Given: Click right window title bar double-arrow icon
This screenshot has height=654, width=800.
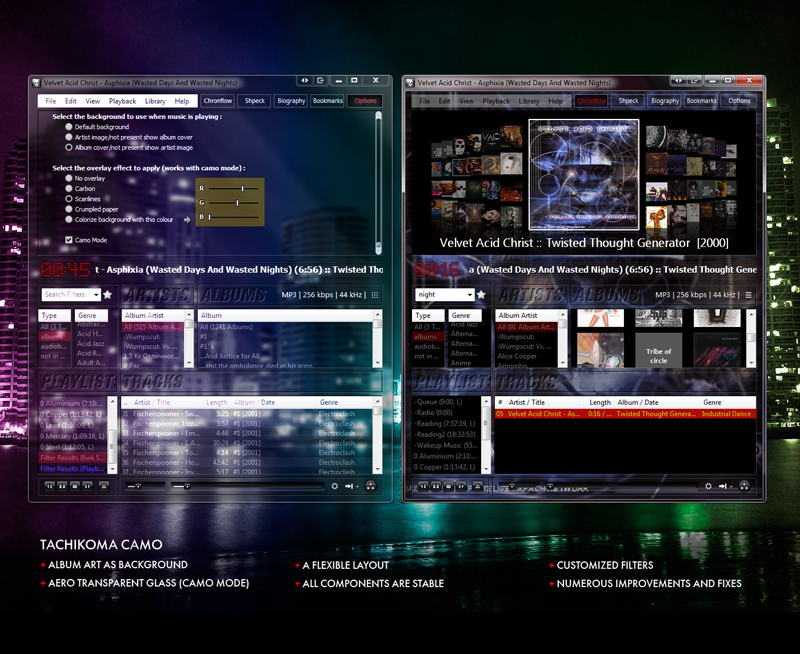Looking at the screenshot, I should [679, 81].
